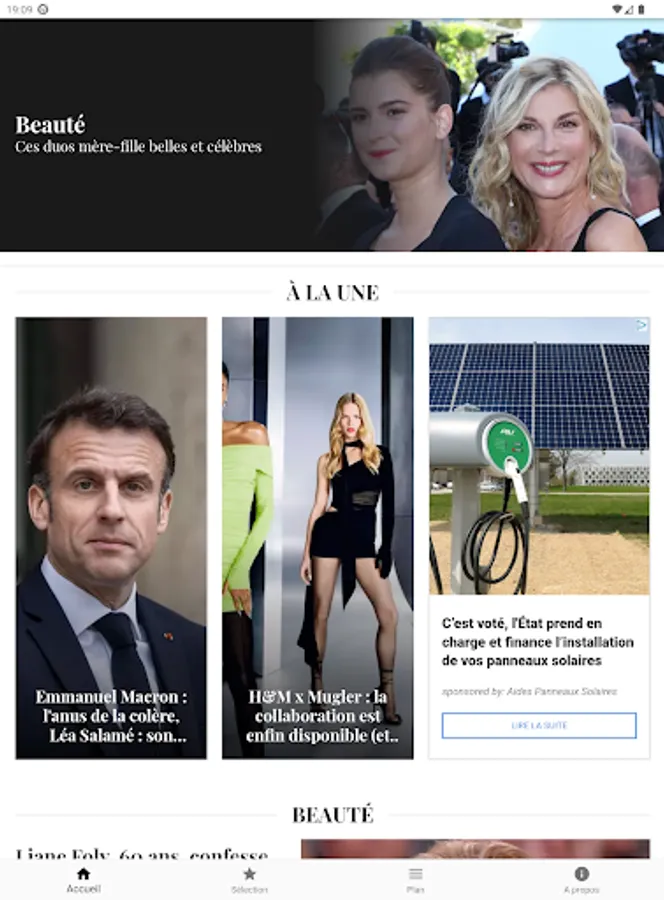Screen dimensions: 664x900
Task: Tap the Accueil home icon
Action: coord(83,874)
